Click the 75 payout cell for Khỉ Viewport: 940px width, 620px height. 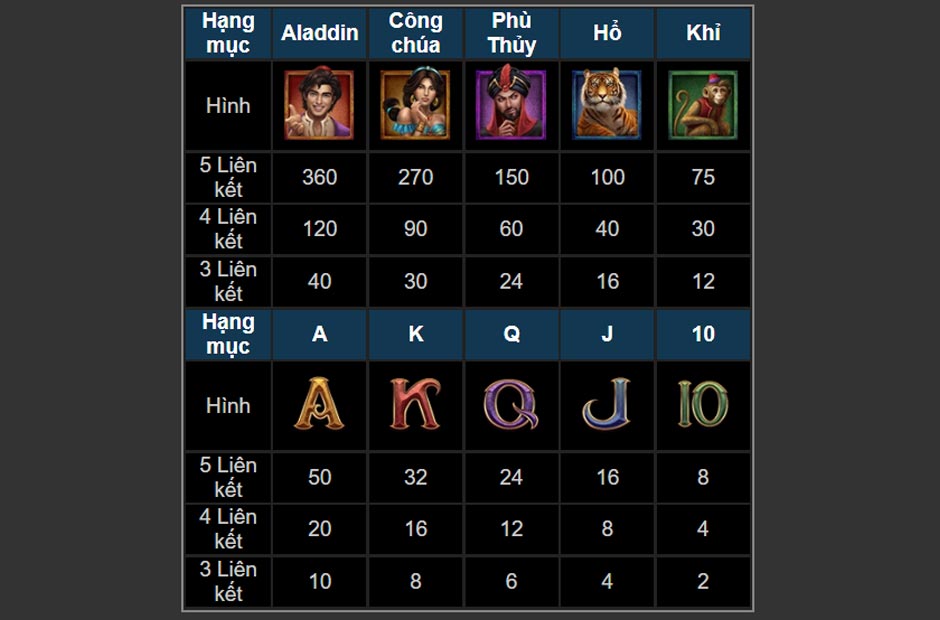(x=703, y=177)
